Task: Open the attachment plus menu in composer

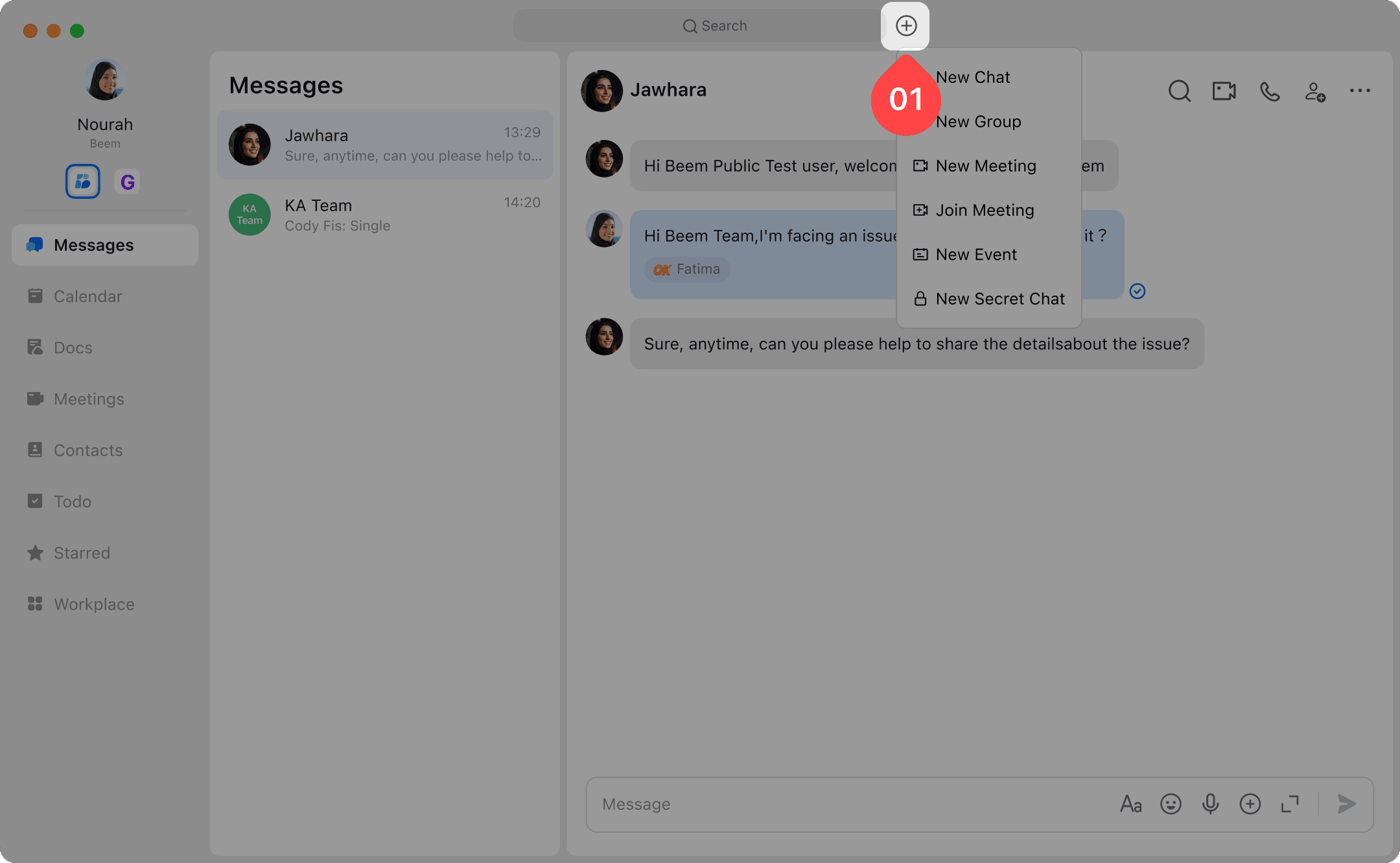Action: (x=1250, y=804)
